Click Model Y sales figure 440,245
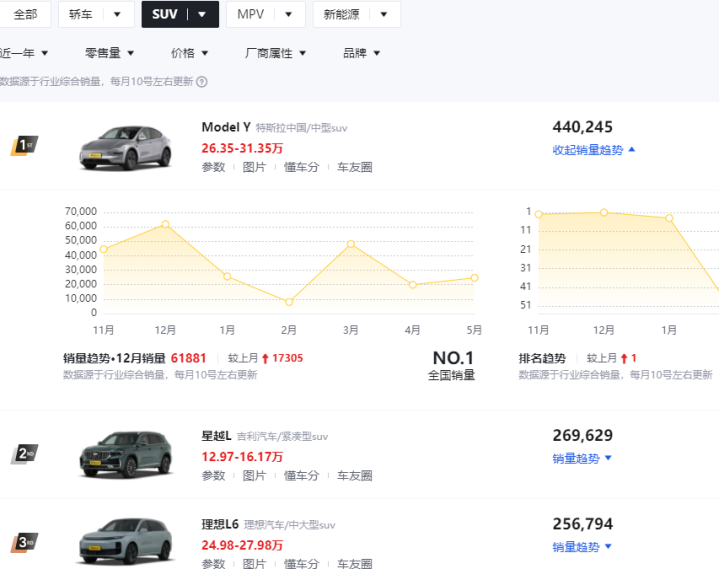The width and height of the screenshot is (719, 569). tap(582, 127)
